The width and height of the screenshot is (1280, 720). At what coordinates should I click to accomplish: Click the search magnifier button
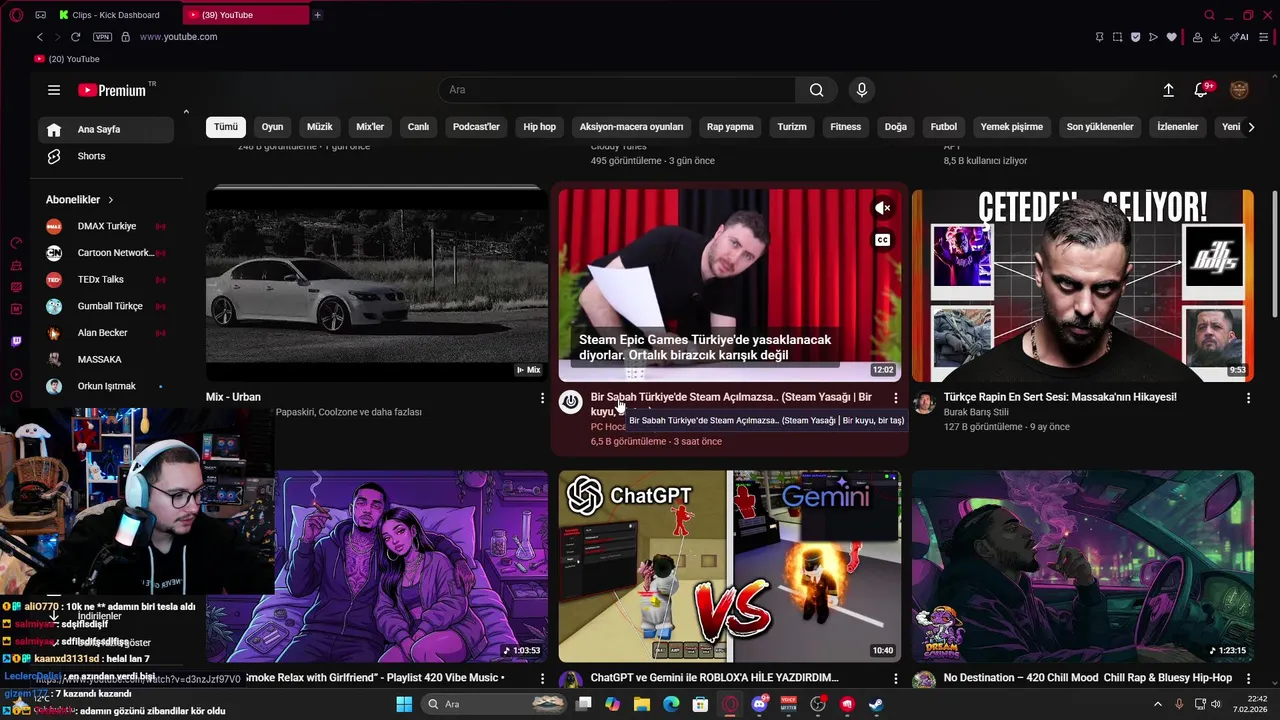tap(817, 90)
